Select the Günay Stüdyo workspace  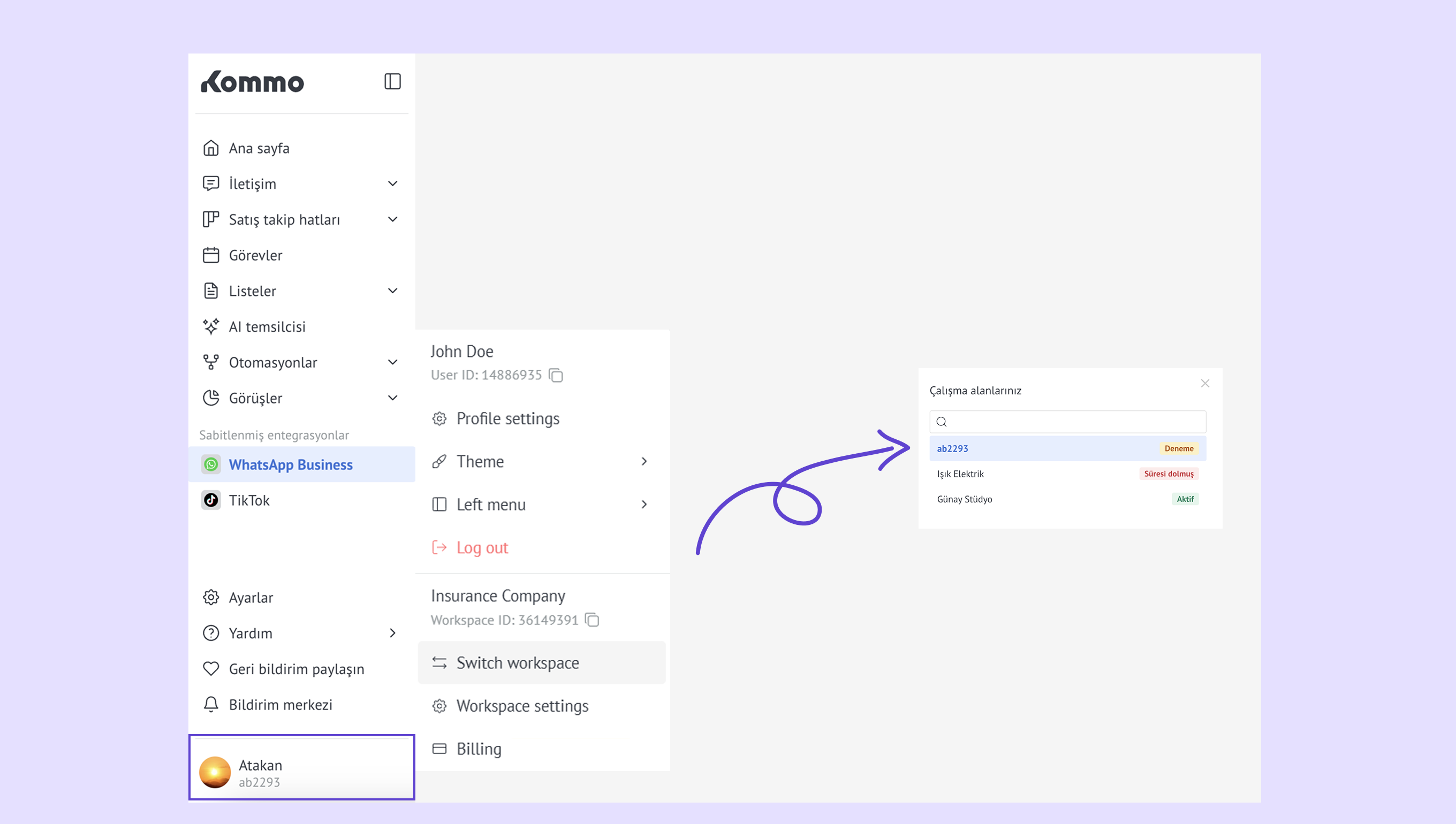click(x=964, y=499)
